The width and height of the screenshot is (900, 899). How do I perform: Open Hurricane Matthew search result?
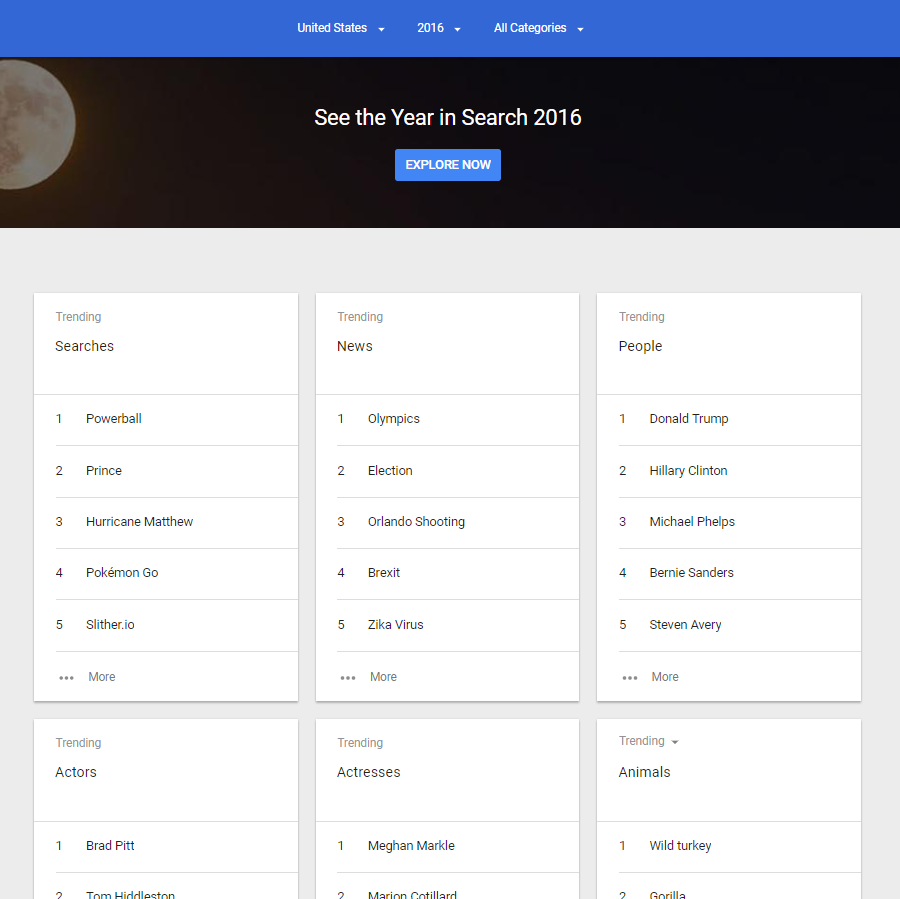click(x=139, y=522)
